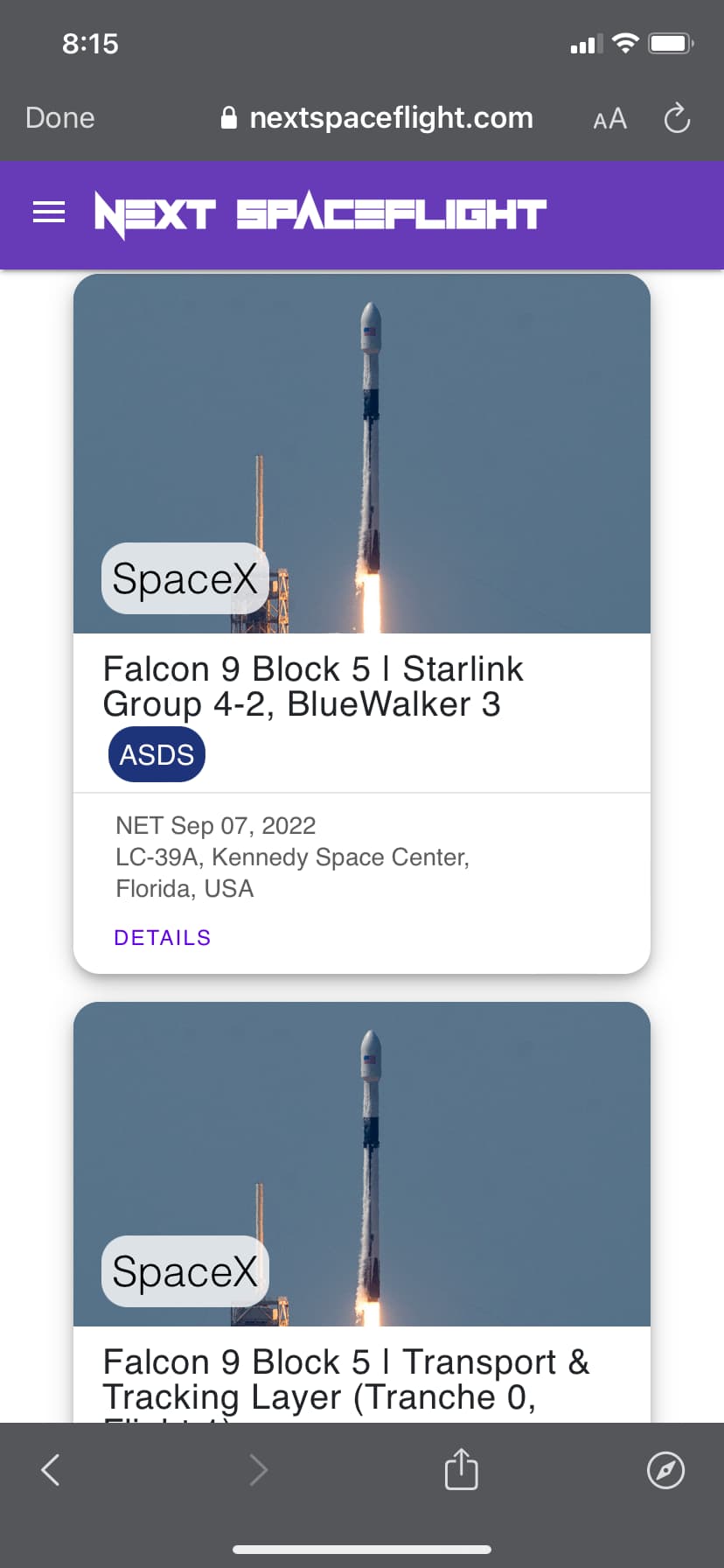
Task: Open DETAILS for Starlink Group 4-2
Action: point(163,937)
